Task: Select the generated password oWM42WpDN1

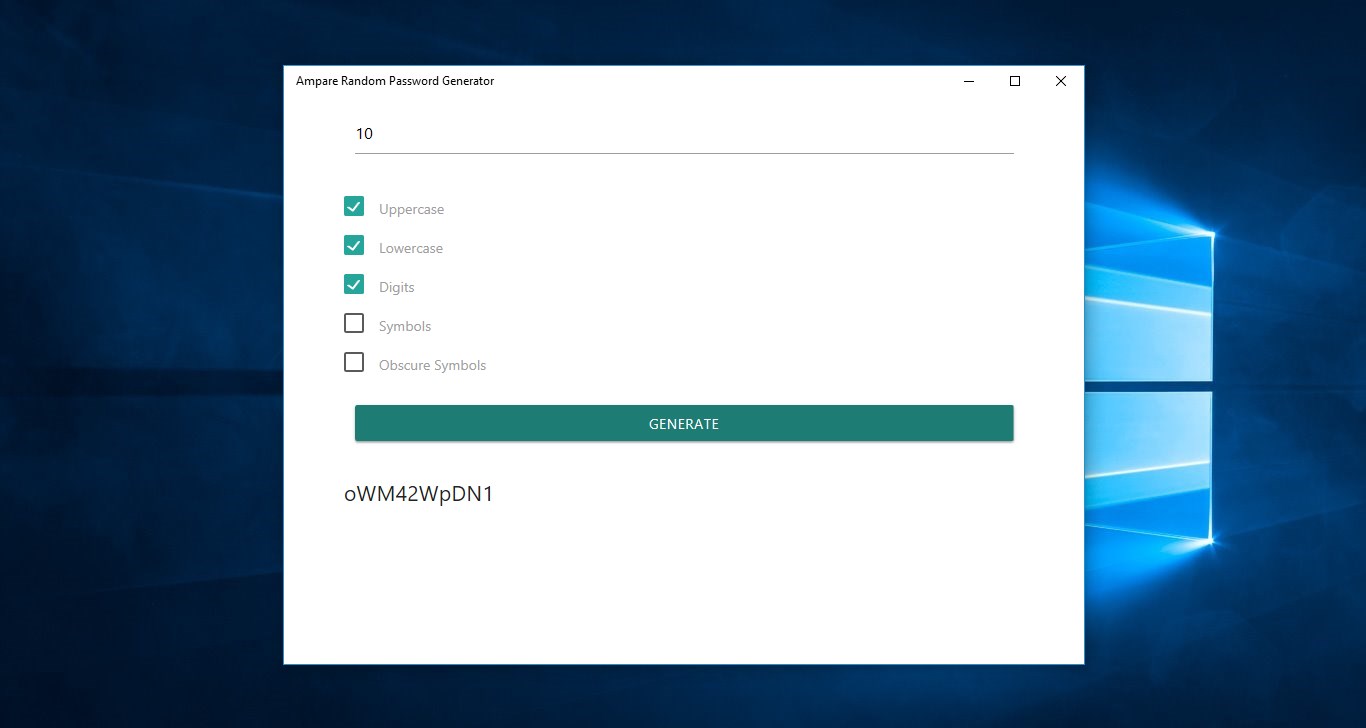Action: click(x=419, y=494)
